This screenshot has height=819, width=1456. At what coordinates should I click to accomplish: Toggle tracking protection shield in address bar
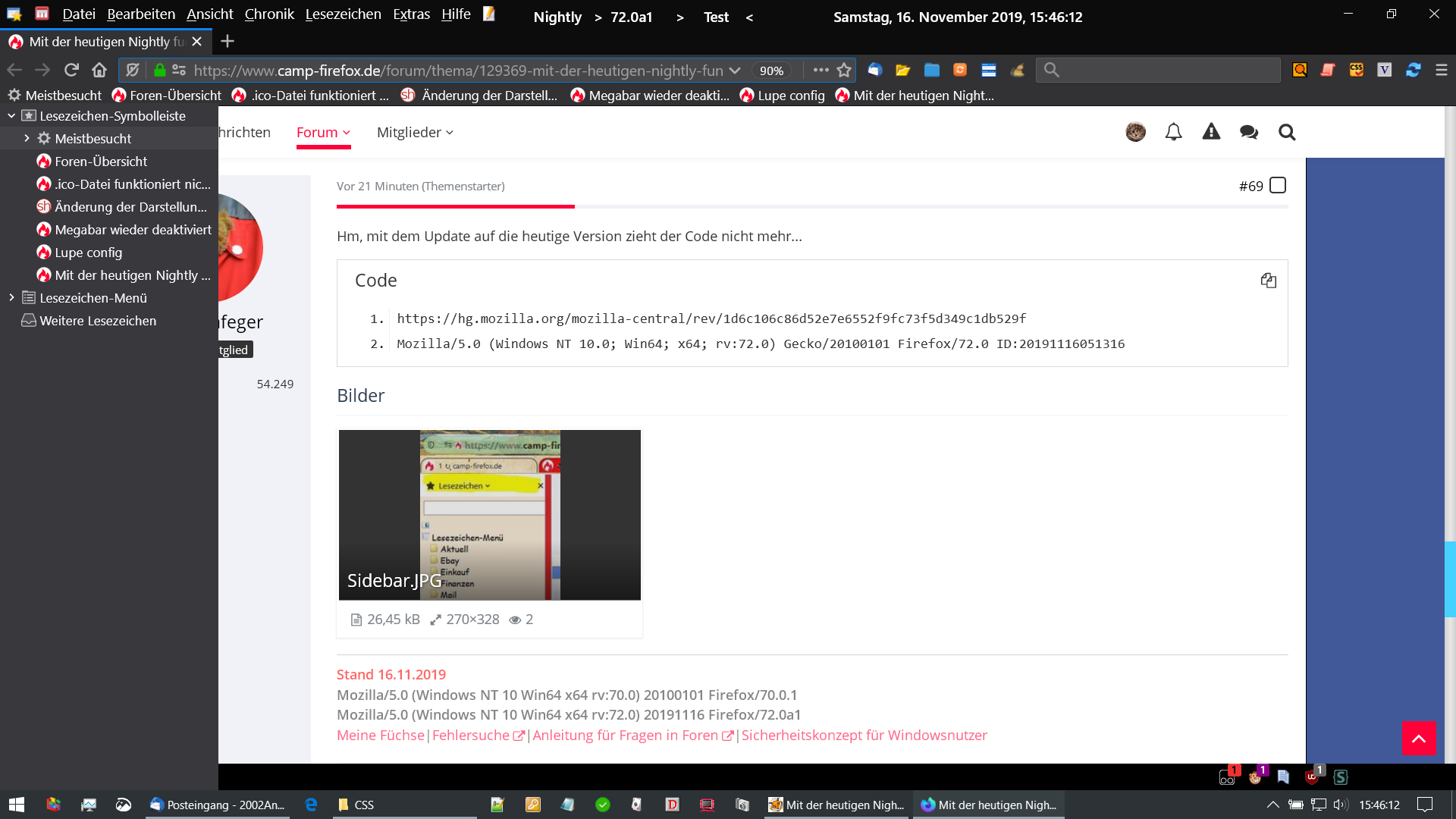click(x=133, y=70)
